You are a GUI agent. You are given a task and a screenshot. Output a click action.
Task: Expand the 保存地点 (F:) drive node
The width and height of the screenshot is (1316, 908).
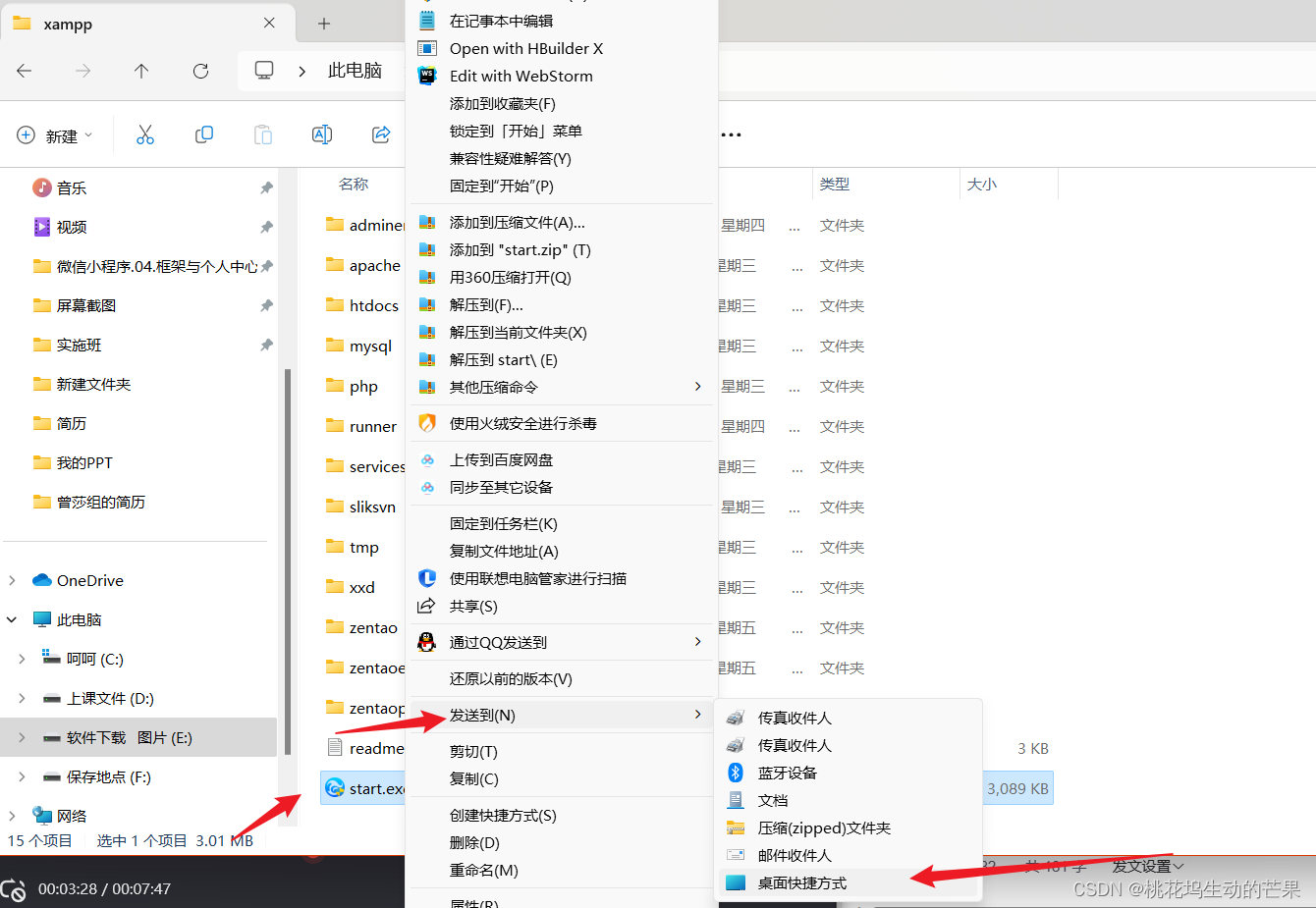(x=22, y=776)
